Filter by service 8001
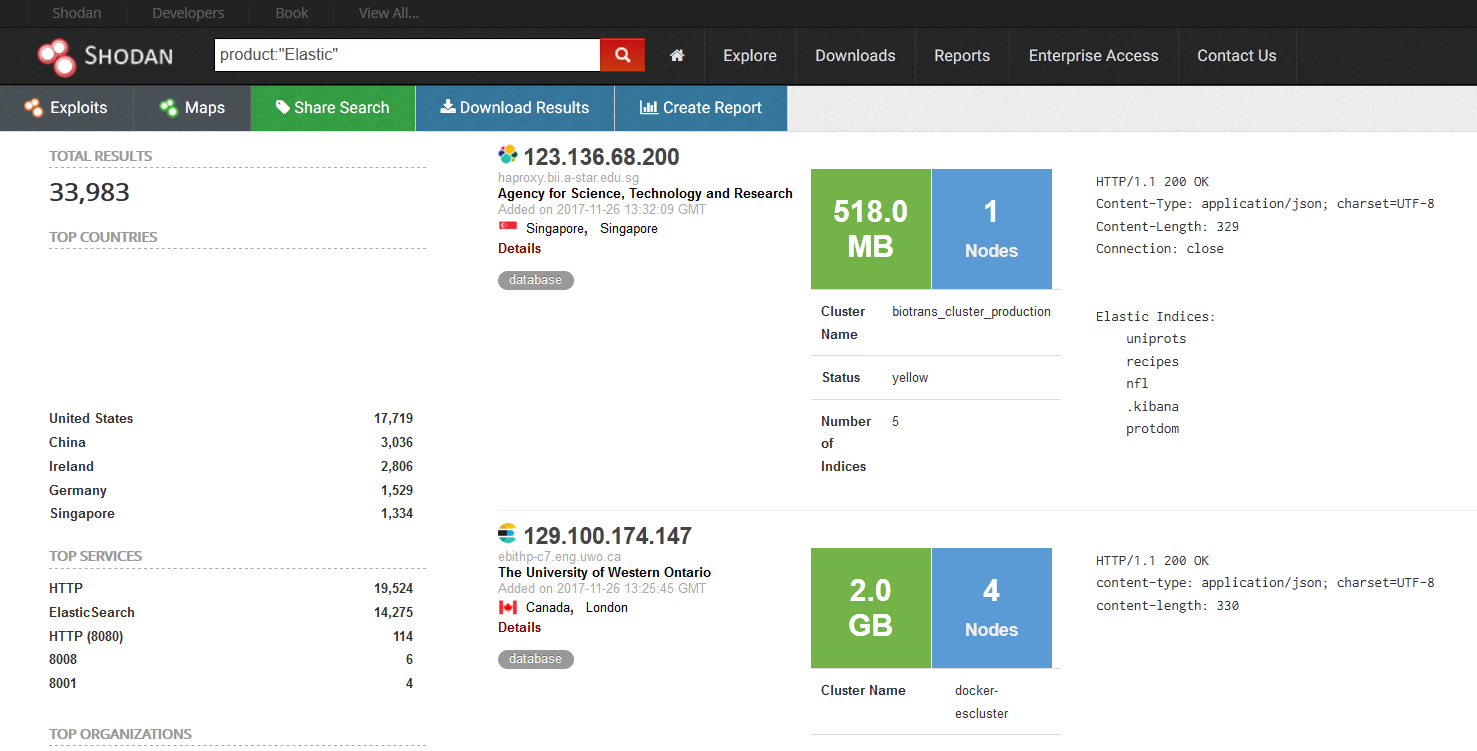This screenshot has width=1477, height=751. click(63, 683)
